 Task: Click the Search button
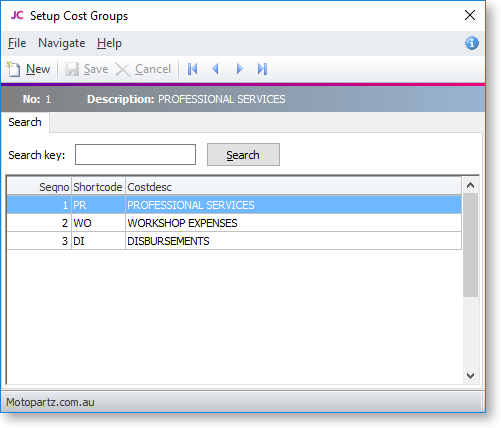[x=243, y=155]
